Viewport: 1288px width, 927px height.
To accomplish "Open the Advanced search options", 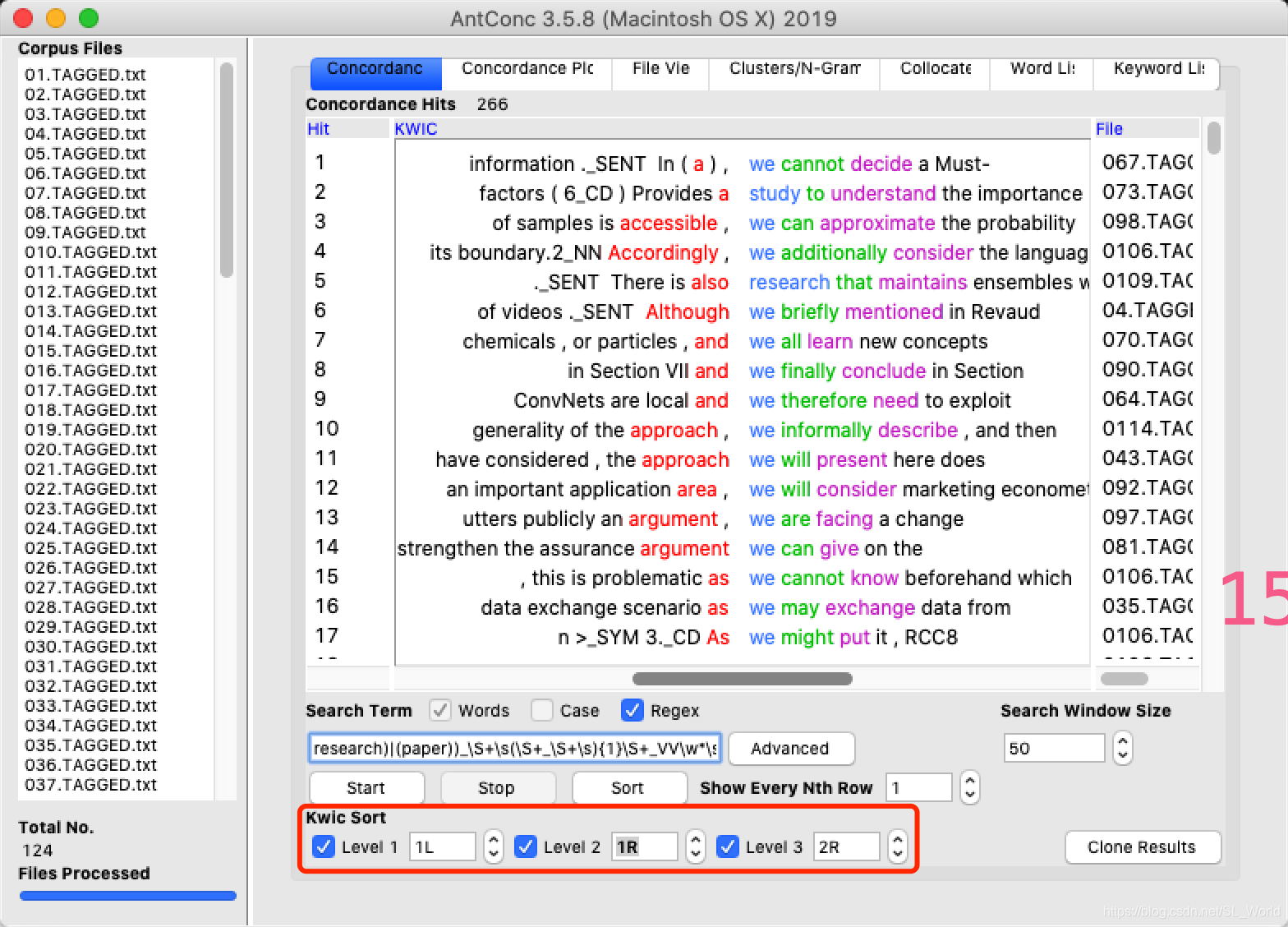I will coord(790,748).
